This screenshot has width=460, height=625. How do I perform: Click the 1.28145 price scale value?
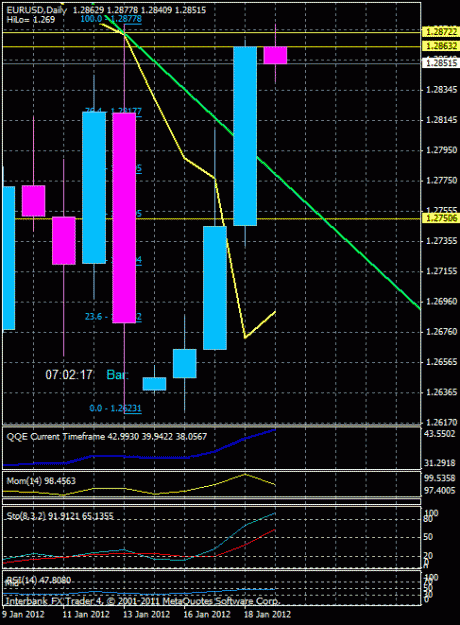[x=442, y=120]
